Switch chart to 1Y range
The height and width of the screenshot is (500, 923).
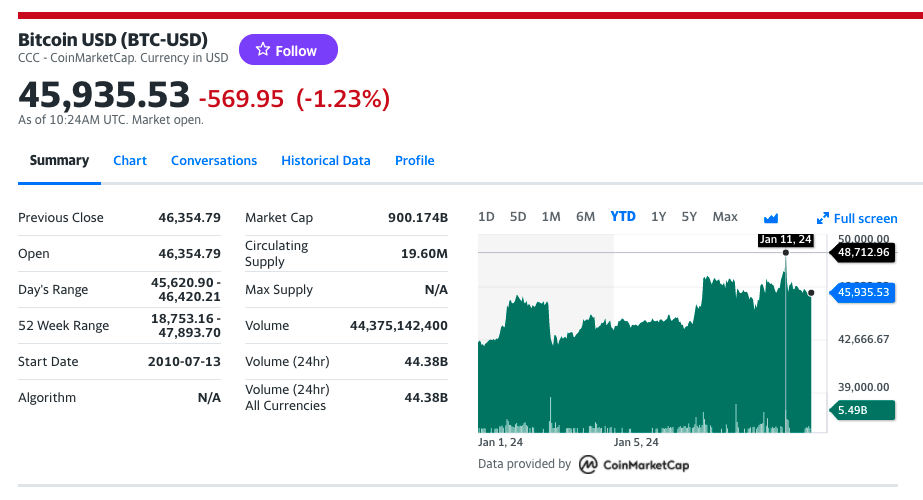click(658, 217)
